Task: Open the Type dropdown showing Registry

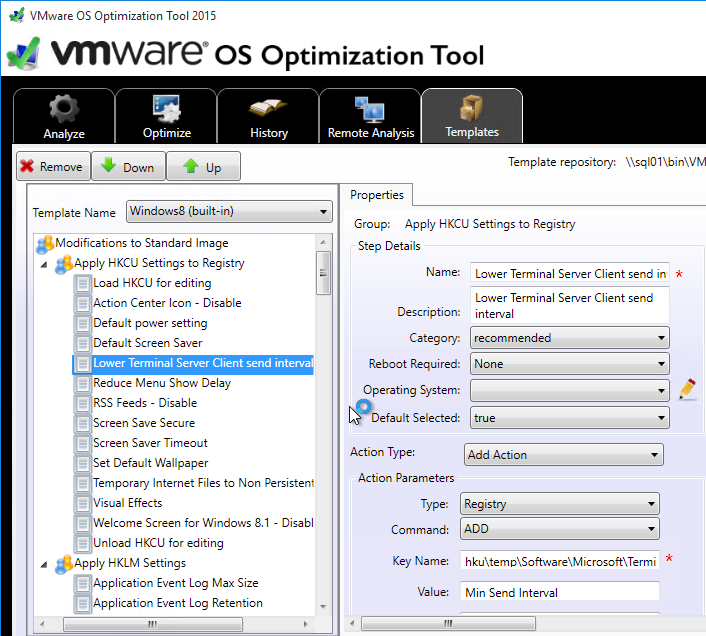Action: coord(560,504)
